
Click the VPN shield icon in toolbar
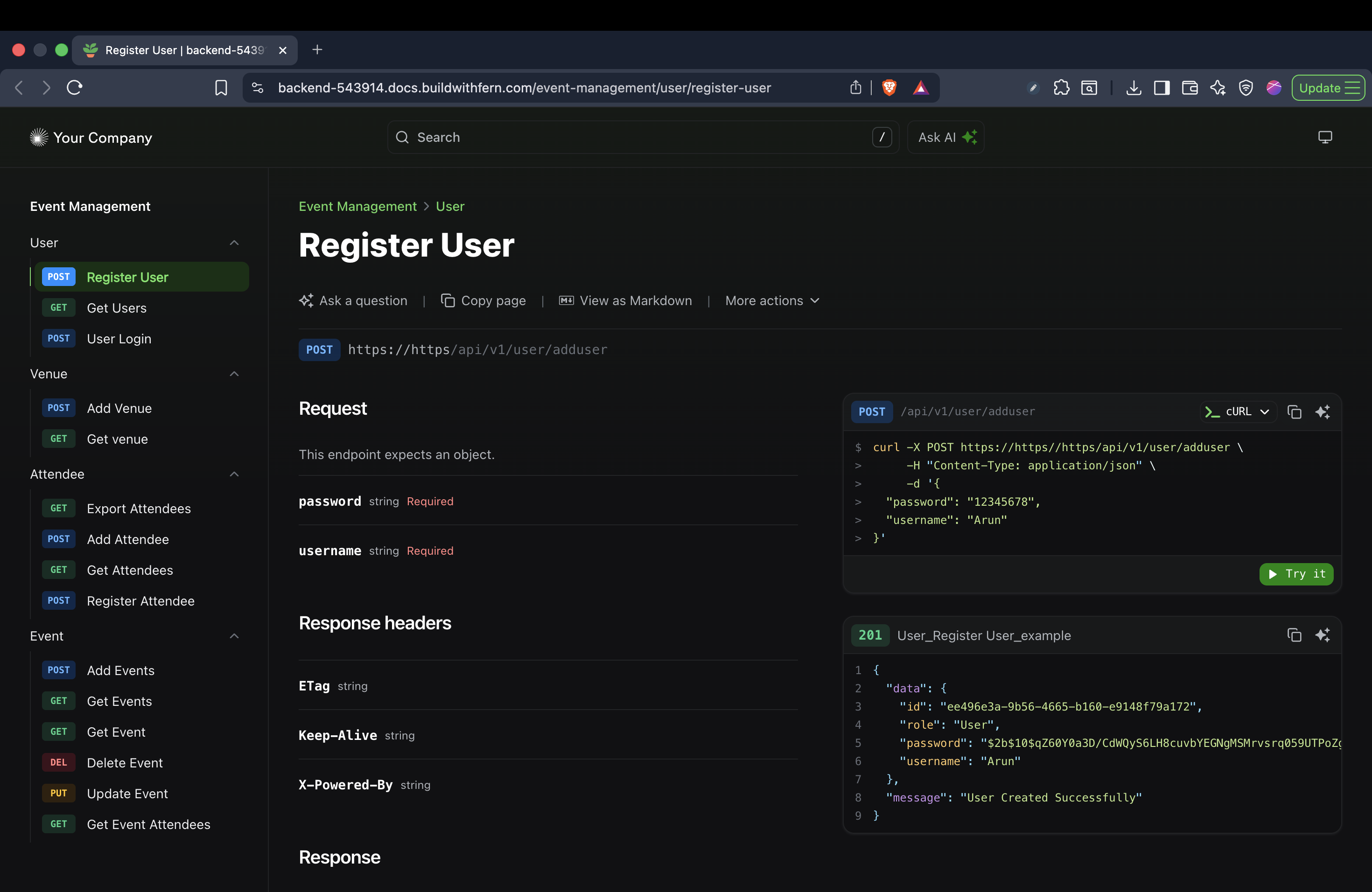[x=1246, y=88]
